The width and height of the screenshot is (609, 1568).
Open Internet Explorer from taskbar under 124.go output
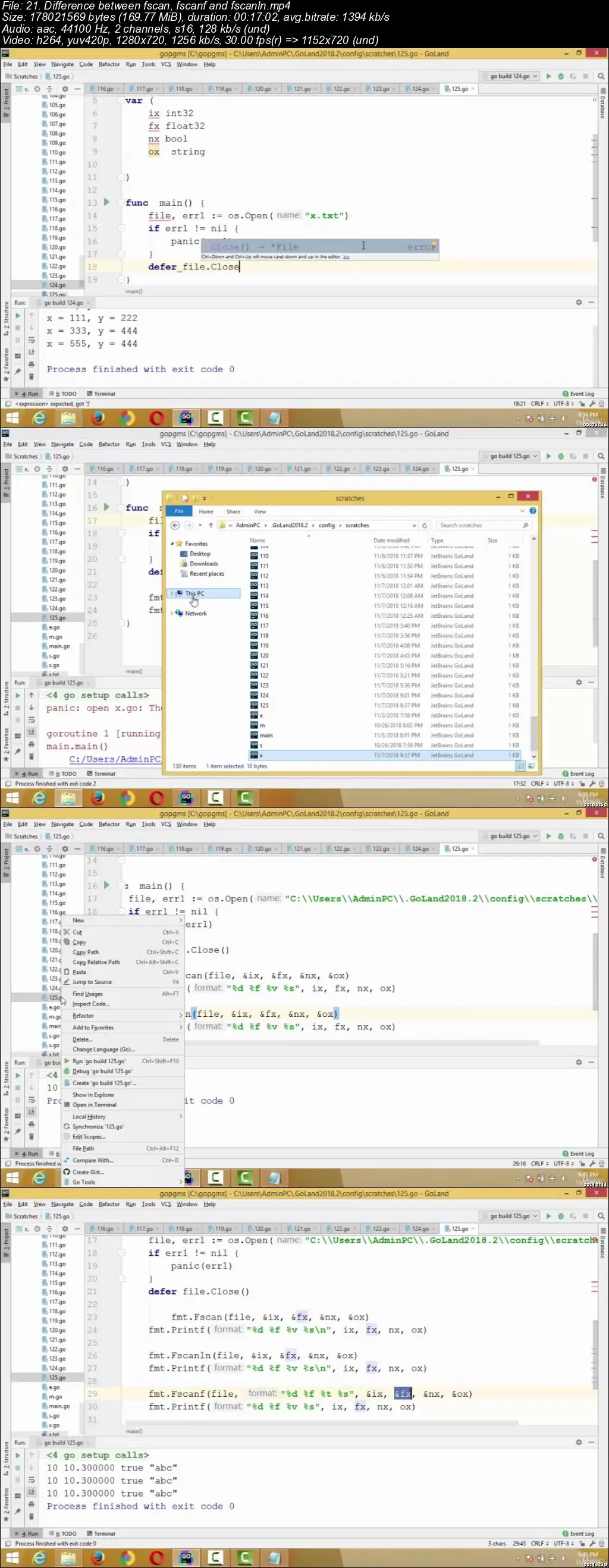pyautogui.click(x=39, y=417)
